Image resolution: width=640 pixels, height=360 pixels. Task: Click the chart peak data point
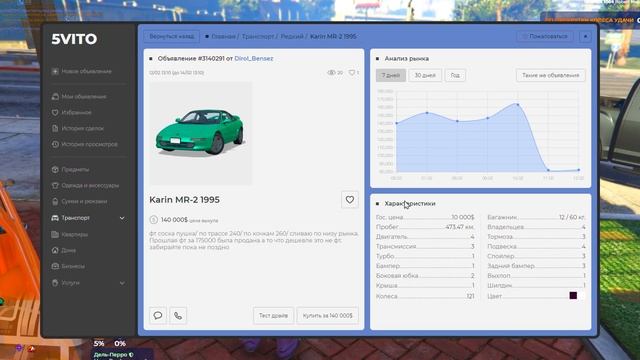518,105
